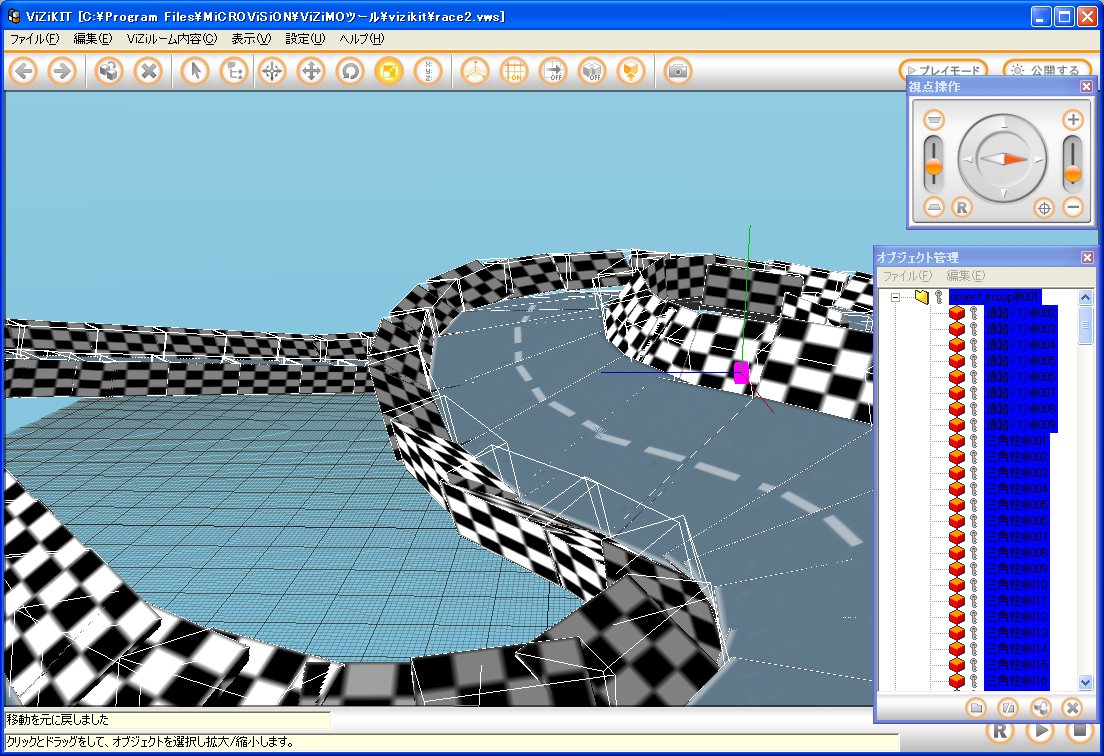
Task: Click the group cubes icon in object panel
Action: (1040, 707)
